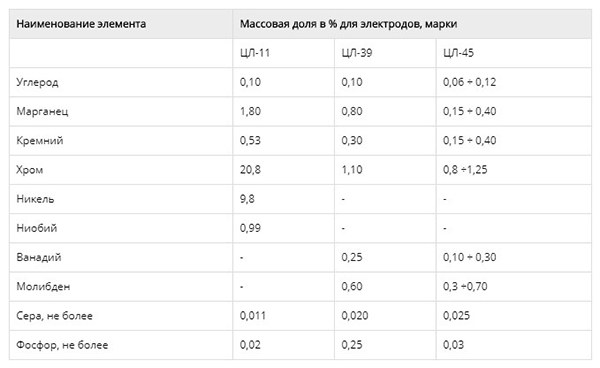Select the value 0,06 ÷ 0,12 cell

[x=514, y=82]
